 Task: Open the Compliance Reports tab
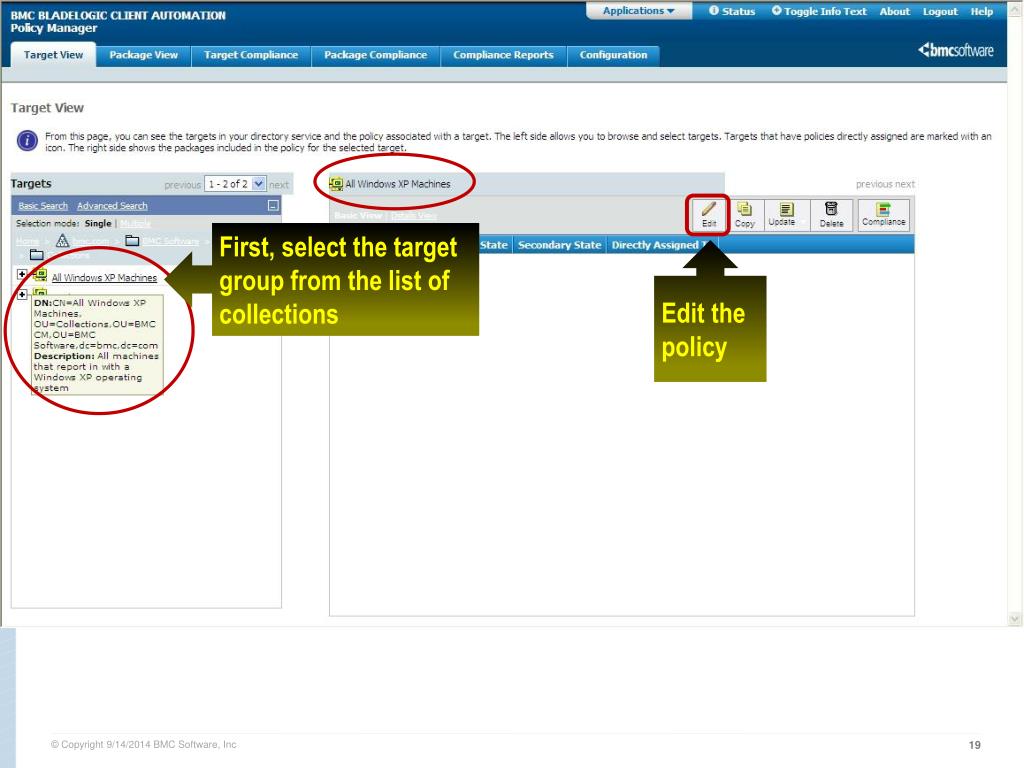[504, 56]
